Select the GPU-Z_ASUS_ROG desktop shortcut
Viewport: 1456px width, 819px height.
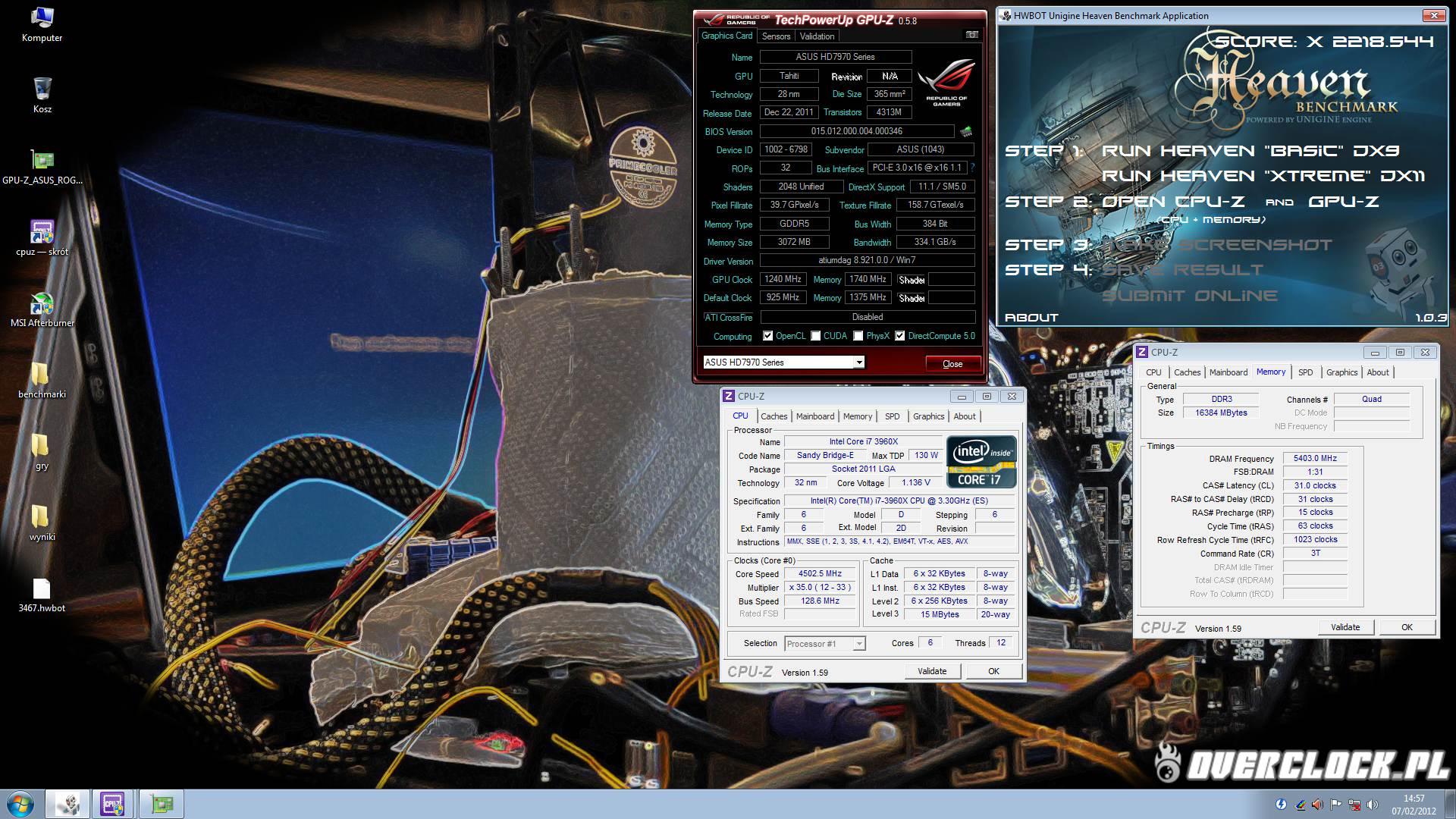pos(42,167)
